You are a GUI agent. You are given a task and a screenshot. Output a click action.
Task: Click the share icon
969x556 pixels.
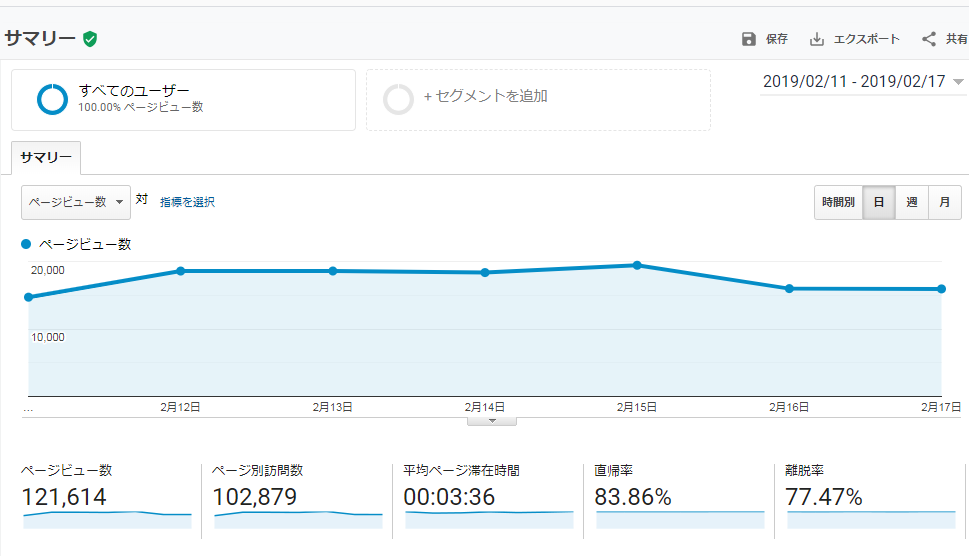[x=929, y=39]
